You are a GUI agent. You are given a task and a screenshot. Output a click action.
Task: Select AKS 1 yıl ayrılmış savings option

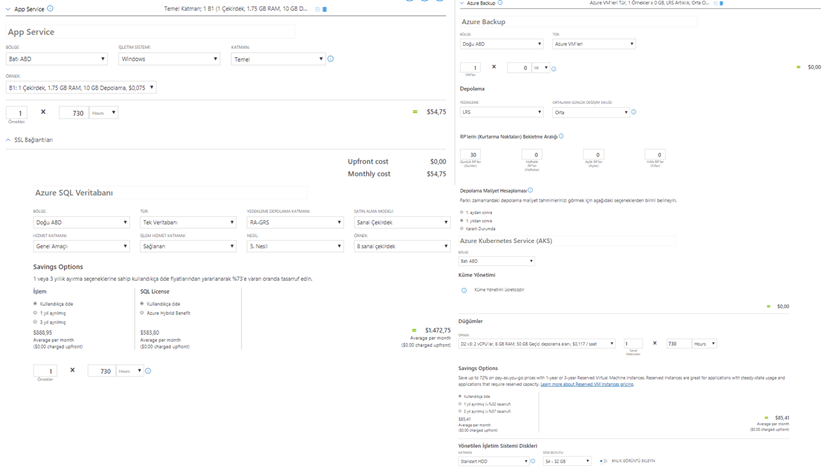coord(460,404)
